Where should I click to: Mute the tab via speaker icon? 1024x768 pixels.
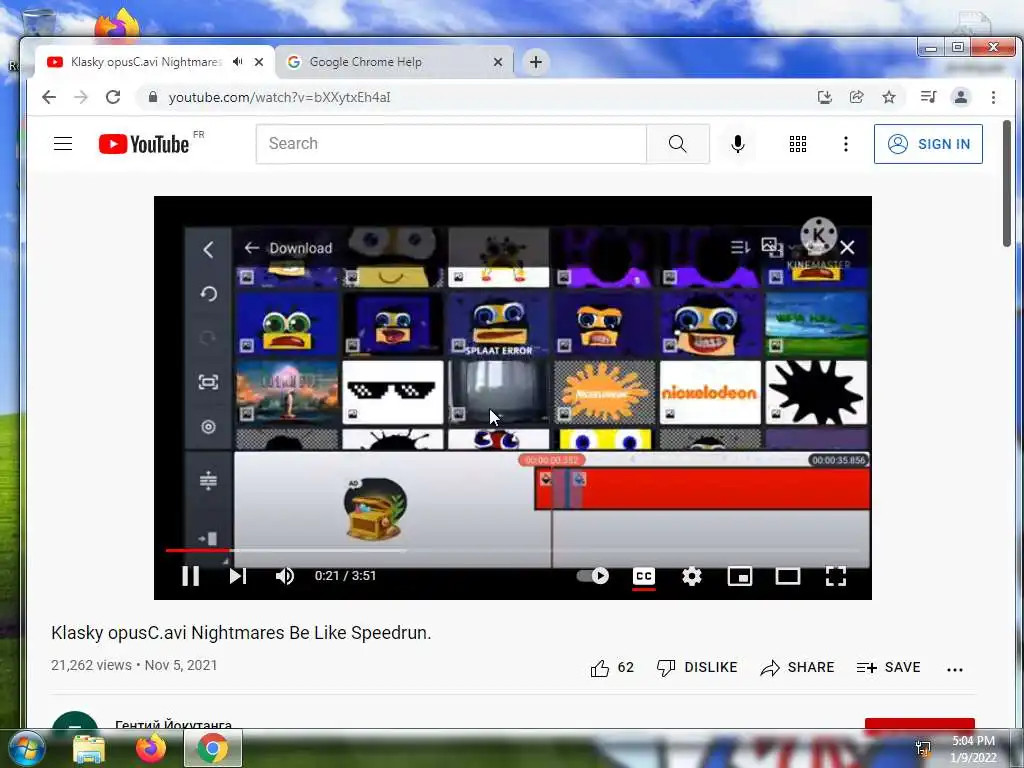click(x=238, y=61)
